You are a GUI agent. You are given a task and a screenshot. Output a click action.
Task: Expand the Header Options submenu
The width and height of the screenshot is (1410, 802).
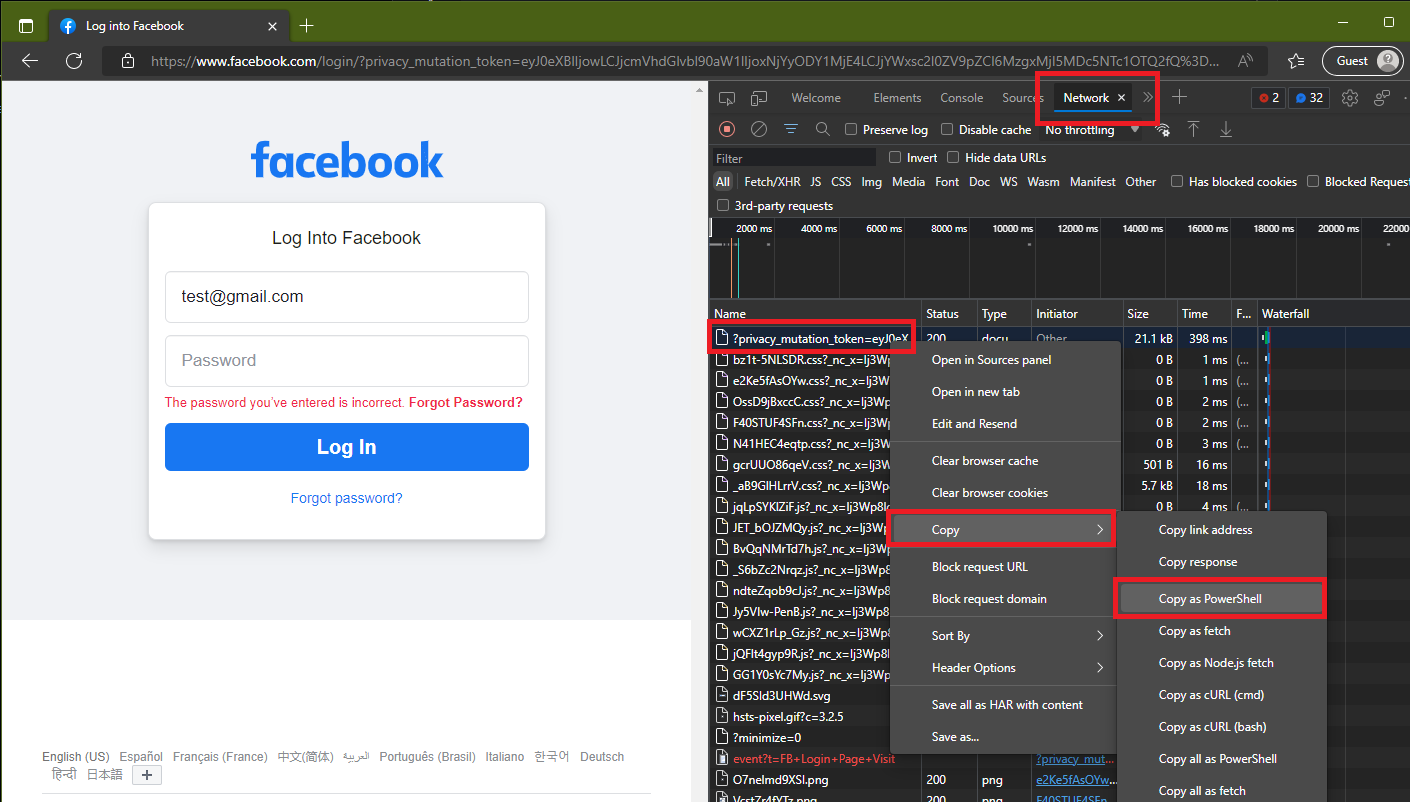(1002, 668)
